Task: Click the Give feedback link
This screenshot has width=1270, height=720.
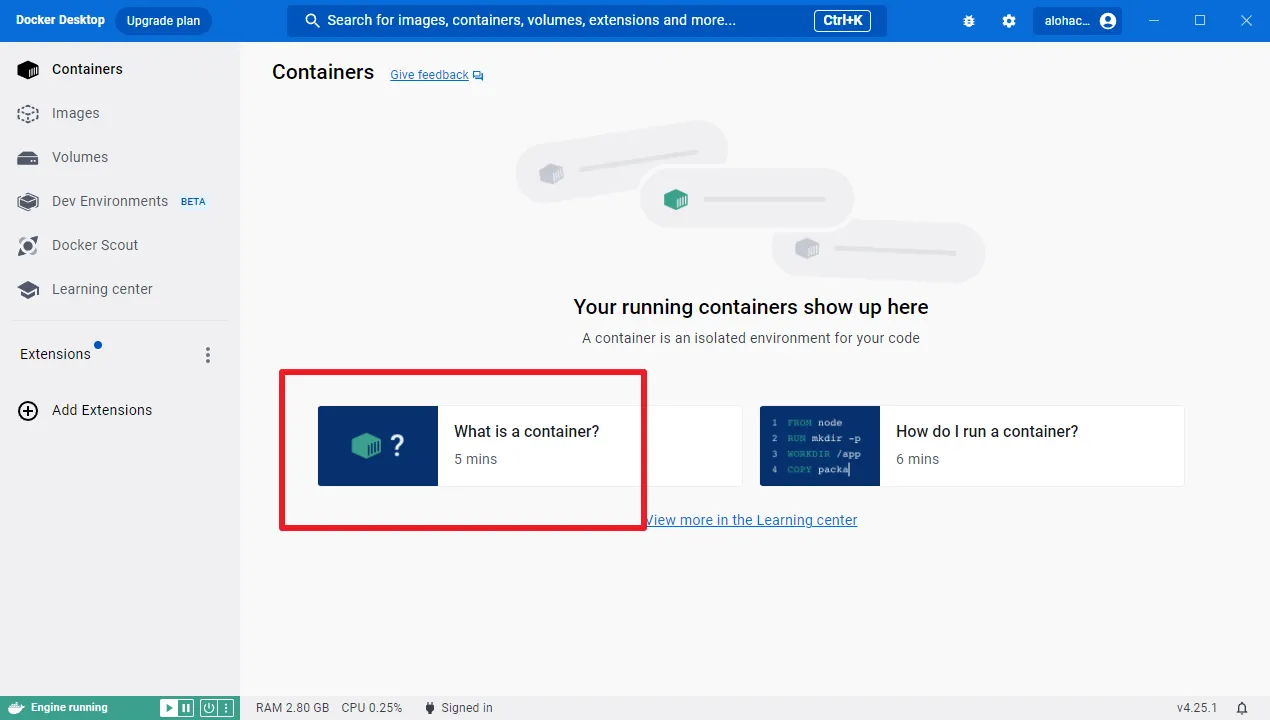Action: 429,75
